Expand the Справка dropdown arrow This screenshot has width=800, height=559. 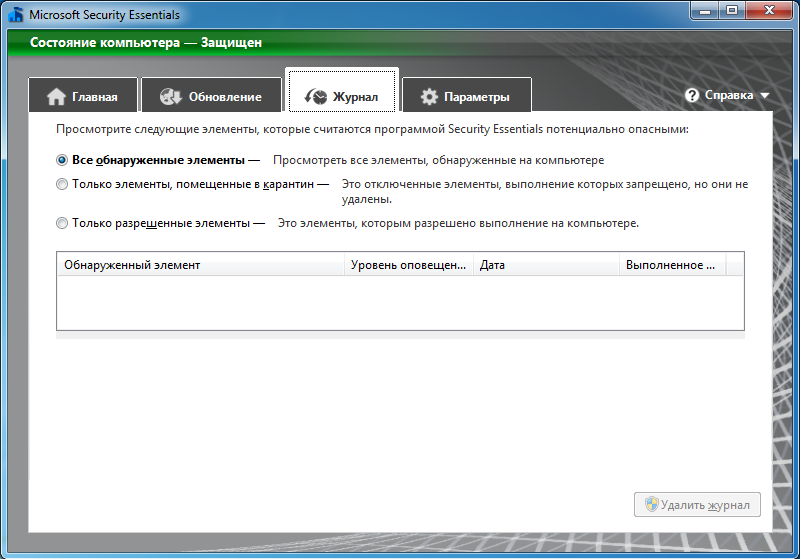tap(764, 95)
